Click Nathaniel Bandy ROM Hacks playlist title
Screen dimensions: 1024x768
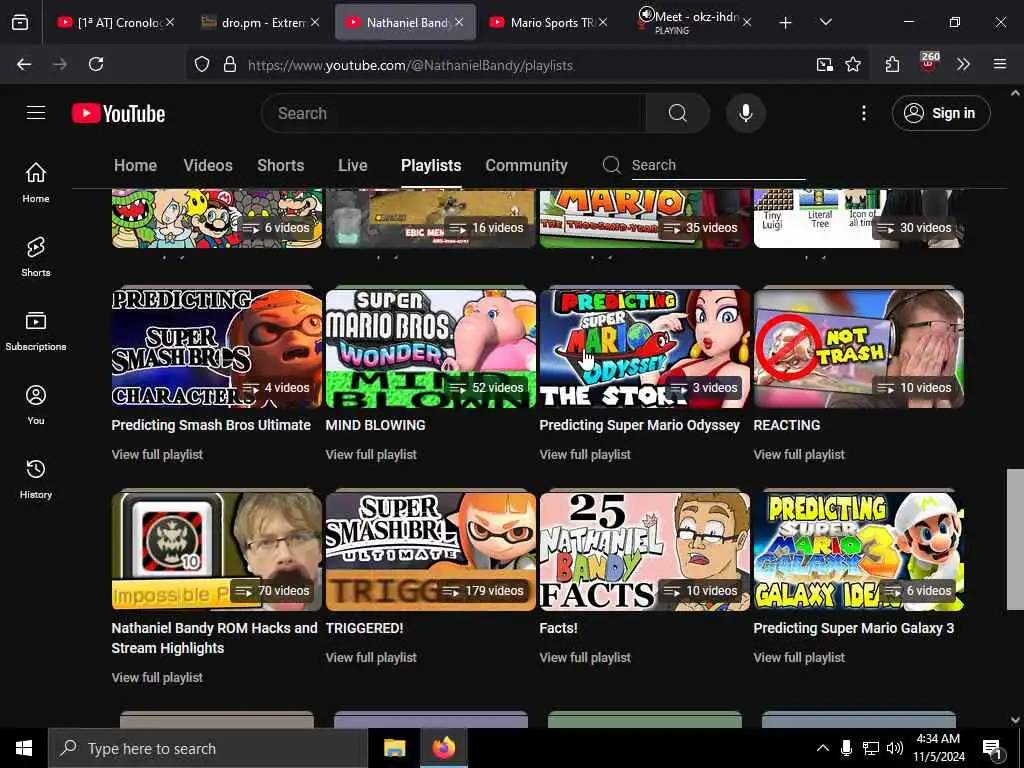coord(214,638)
